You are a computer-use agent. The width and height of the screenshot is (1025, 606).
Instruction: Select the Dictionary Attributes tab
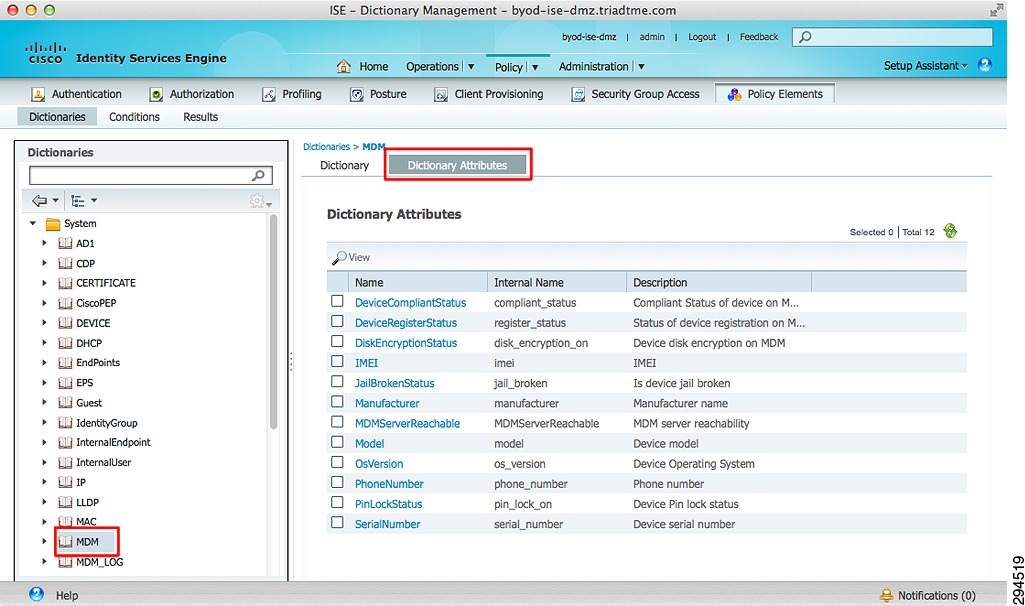[458, 165]
